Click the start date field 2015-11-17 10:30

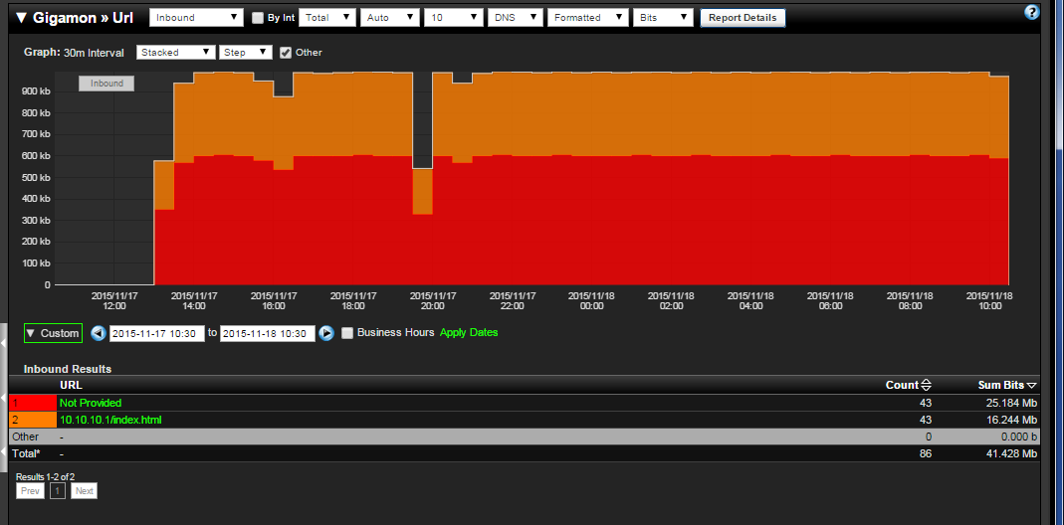[x=157, y=333]
